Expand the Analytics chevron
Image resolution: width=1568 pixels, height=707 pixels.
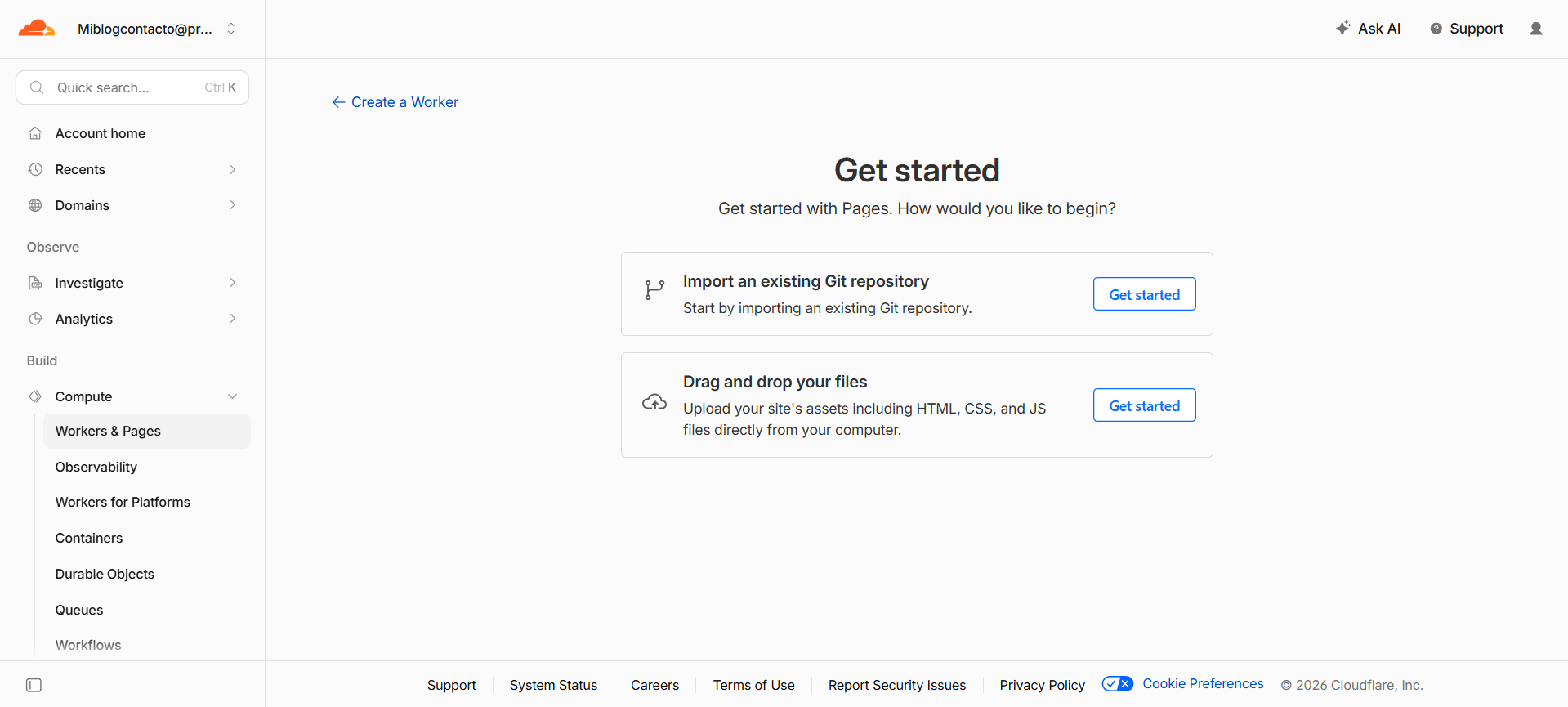point(233,319)
